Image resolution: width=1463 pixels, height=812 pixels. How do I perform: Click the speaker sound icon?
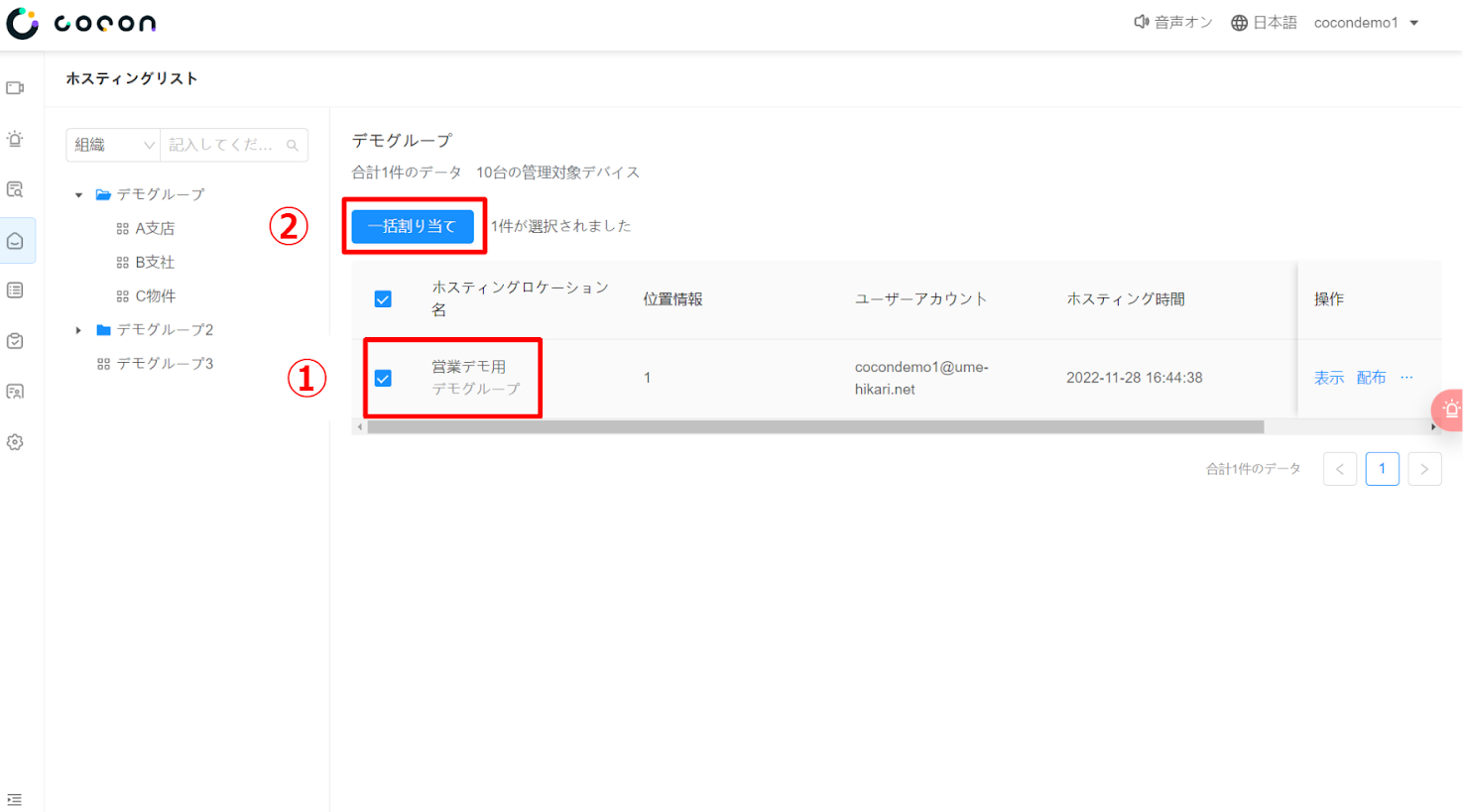[1142, 22]
